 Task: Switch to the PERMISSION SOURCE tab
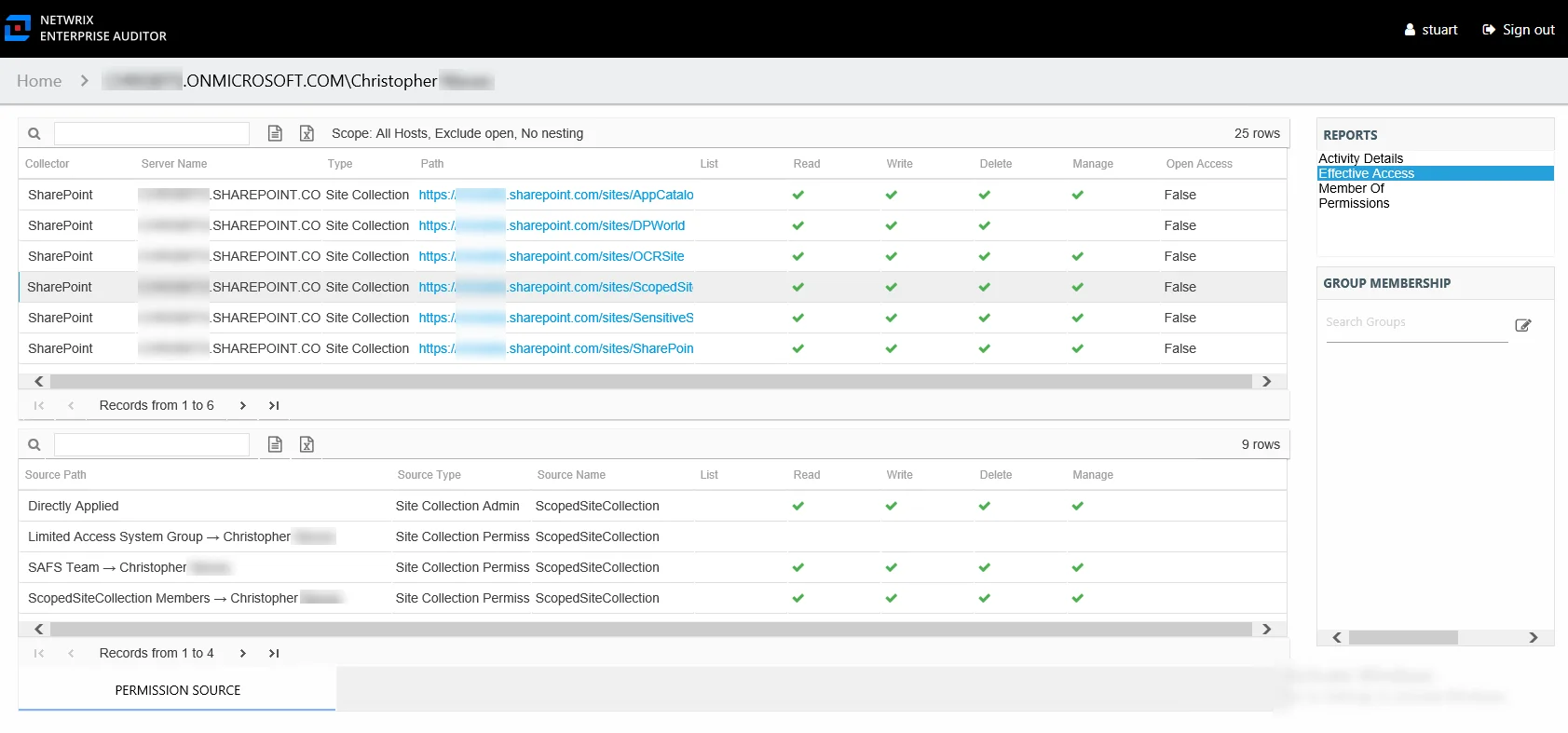coord(177,690)
